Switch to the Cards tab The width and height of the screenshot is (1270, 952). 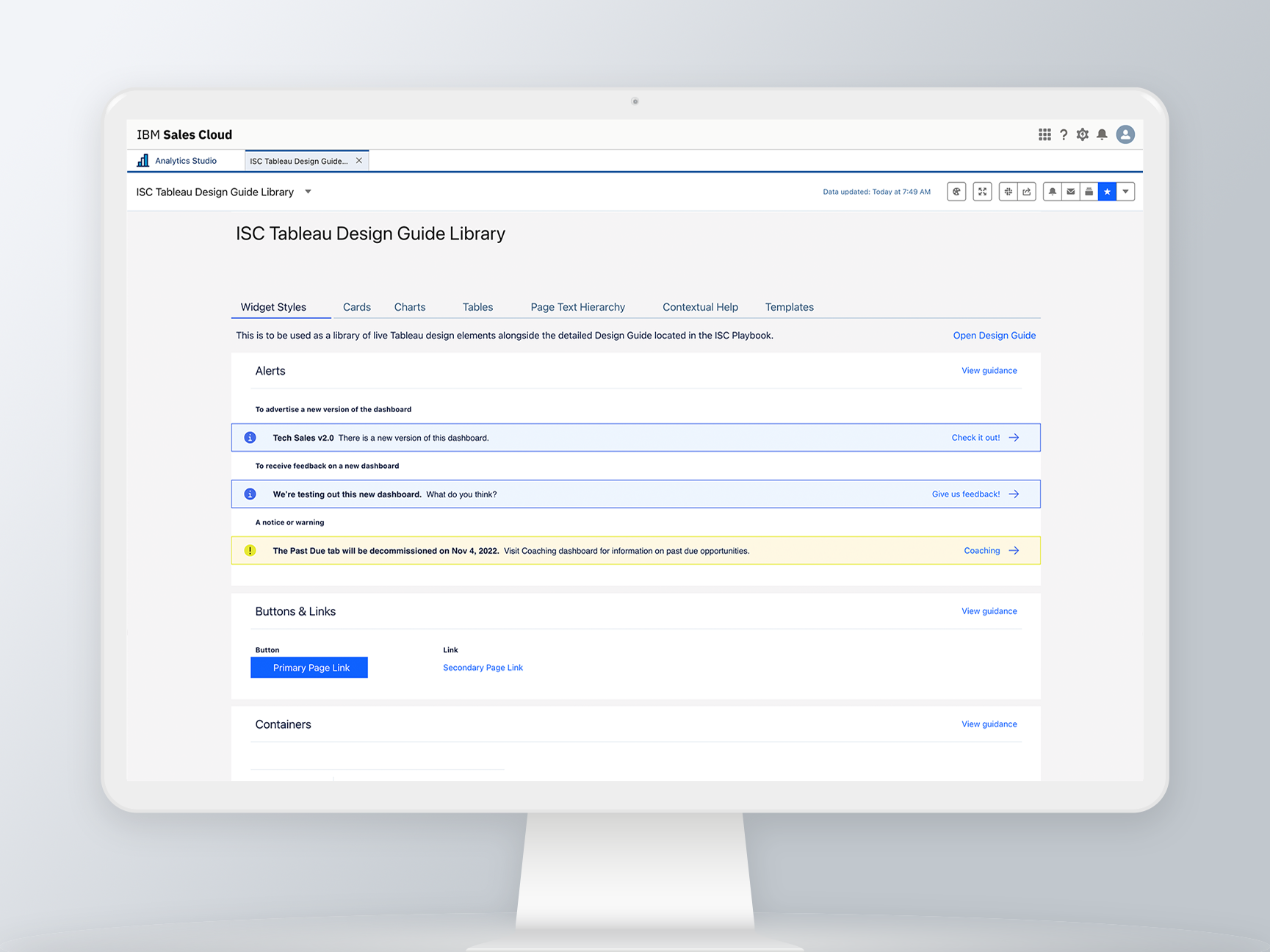tap(357, 307)
